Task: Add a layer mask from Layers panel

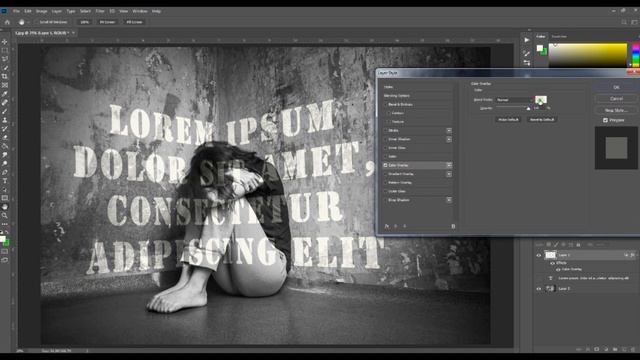Action: (596, 349)
